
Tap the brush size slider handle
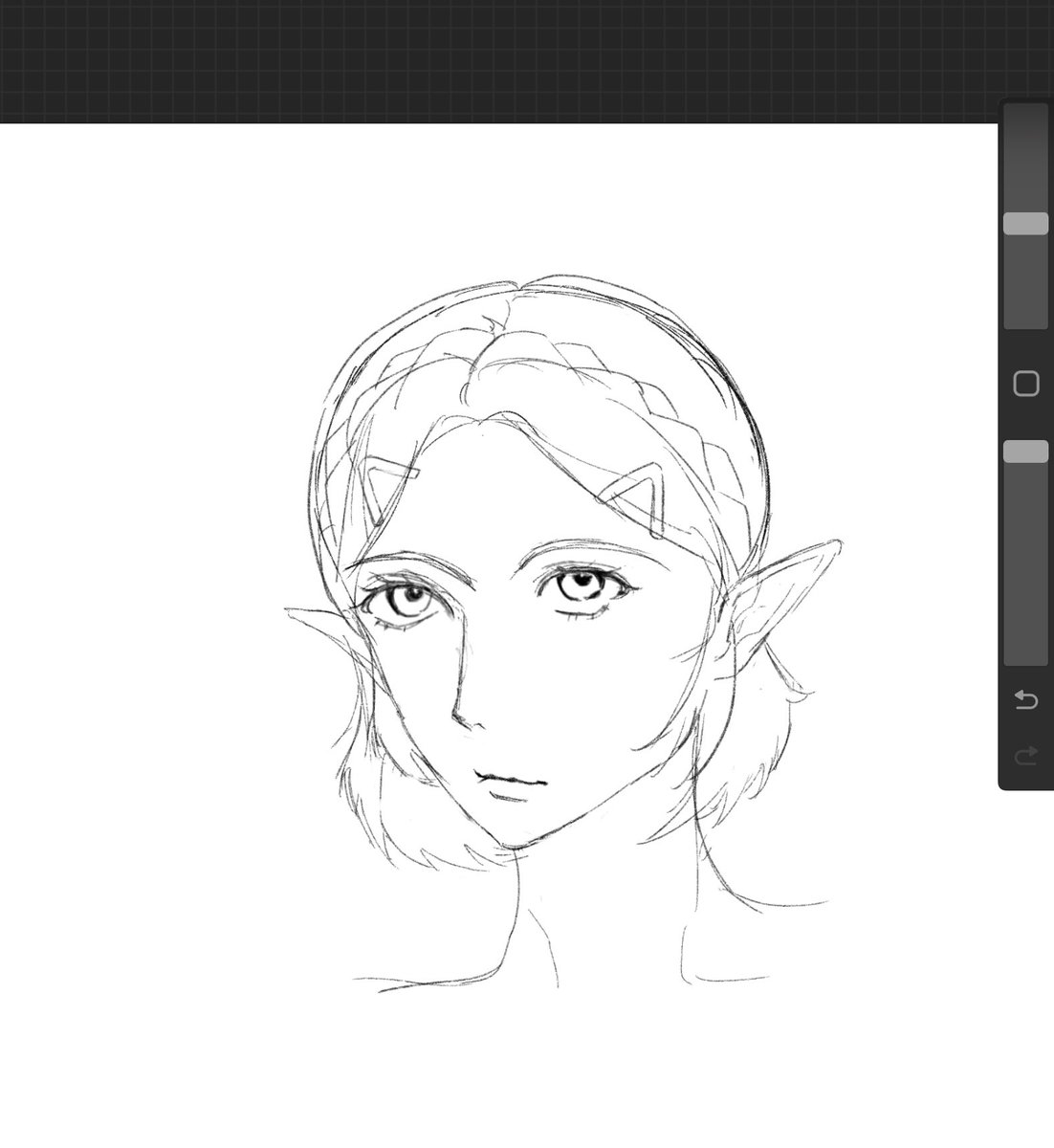coord(1025,224)
